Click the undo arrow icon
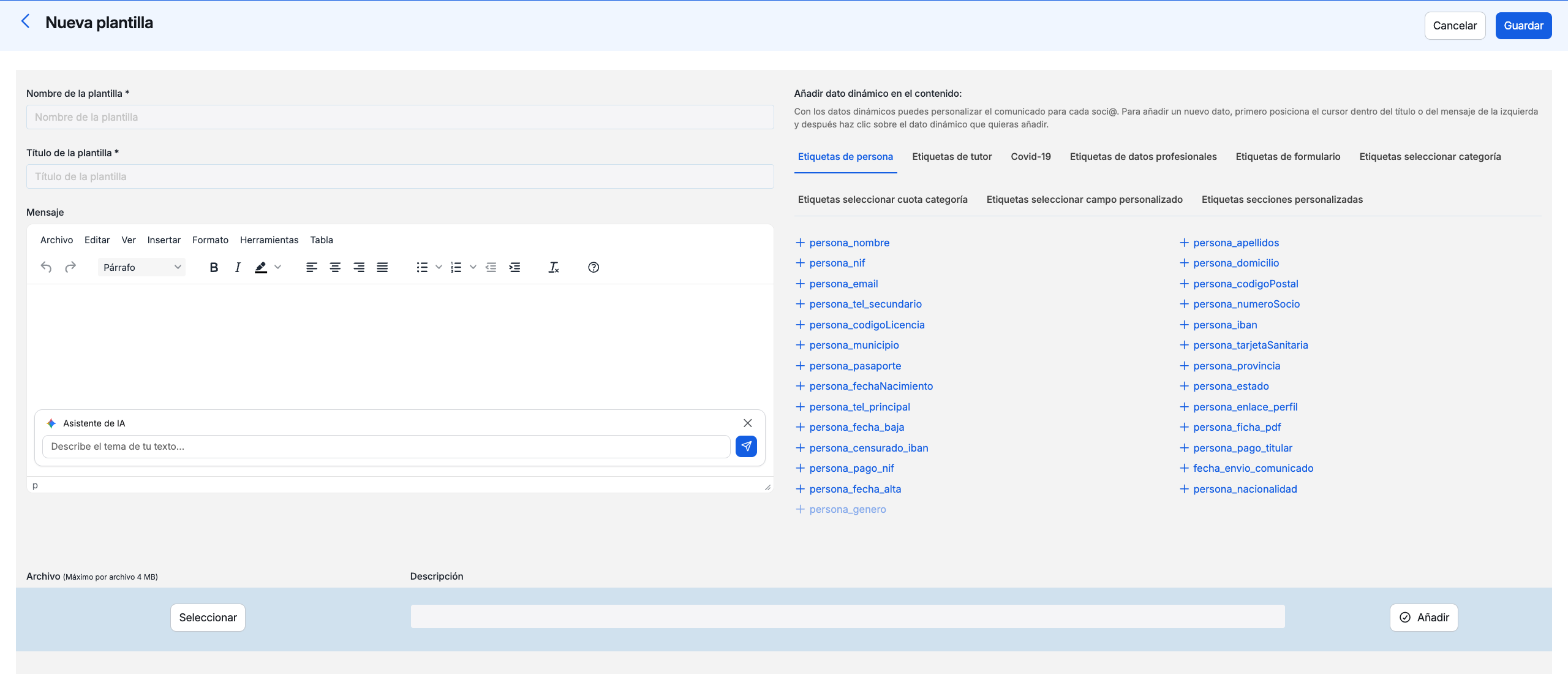This screenshot has width=1568, height=674. coord(46,267)
